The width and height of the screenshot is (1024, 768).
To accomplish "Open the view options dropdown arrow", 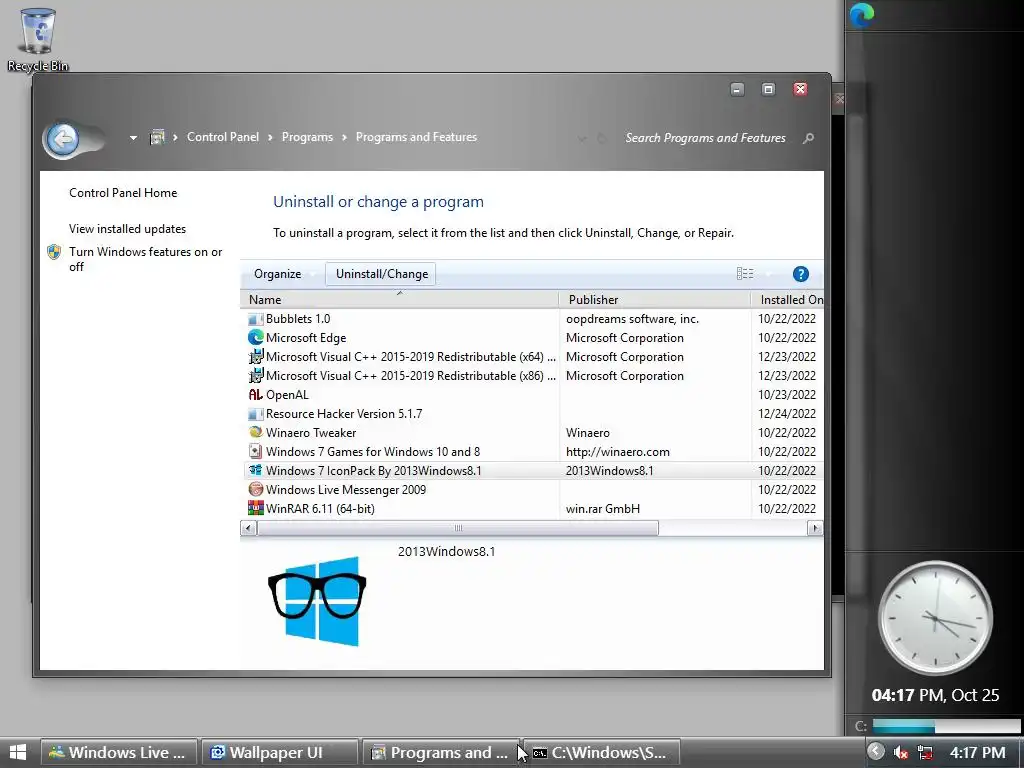I will pos(768,274).
